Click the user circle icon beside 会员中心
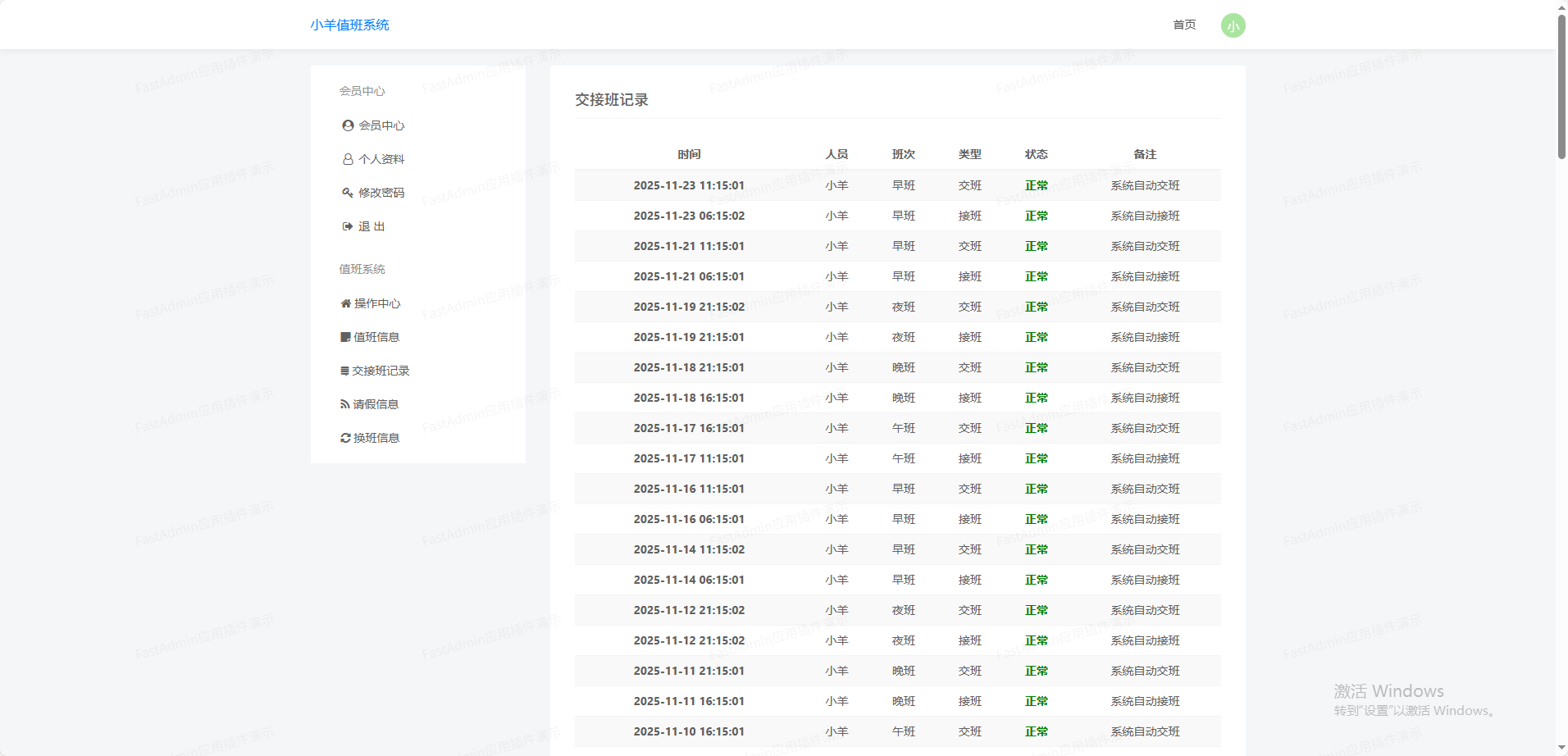Image resolution: width=1568 pixels, height=756 pixels. click(x=348, y=125)
